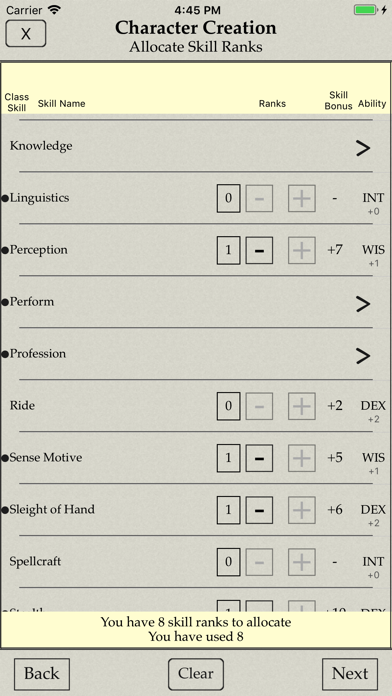The width and height of the screenshot is (392, 696).
Task: Expand the Knowledge skill chevron
Action: click(363, 148)
